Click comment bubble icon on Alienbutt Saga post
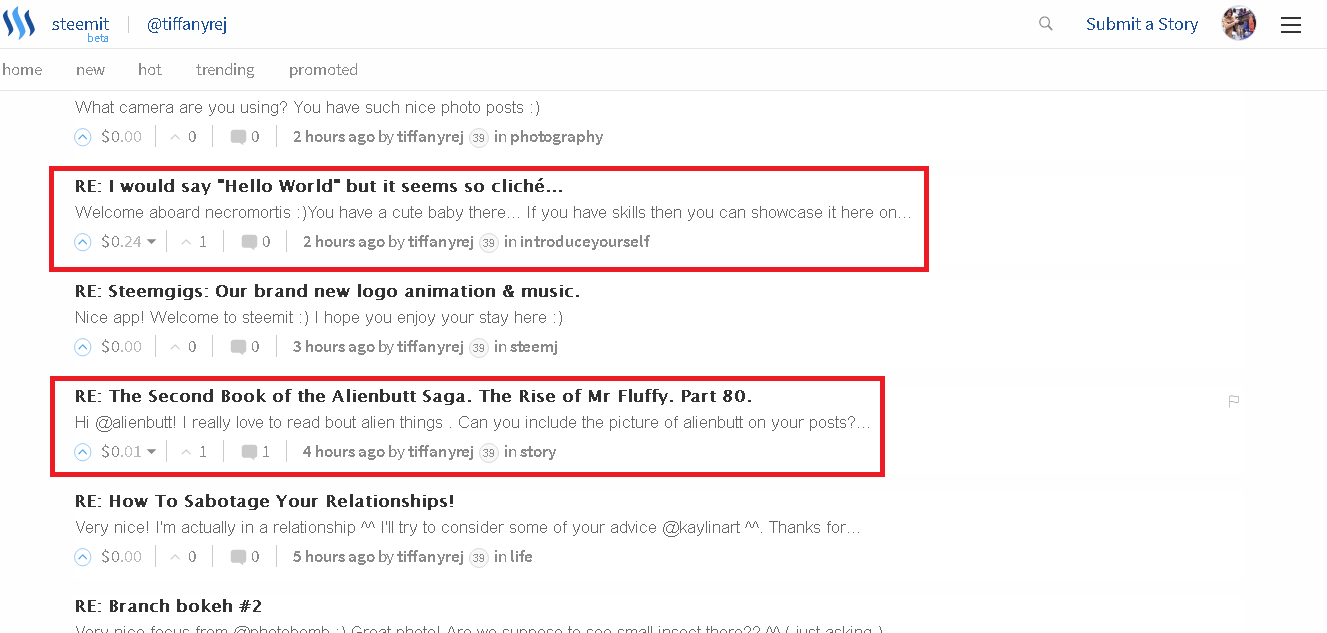This screenshot has height=633, width=1327. point(249,452)
